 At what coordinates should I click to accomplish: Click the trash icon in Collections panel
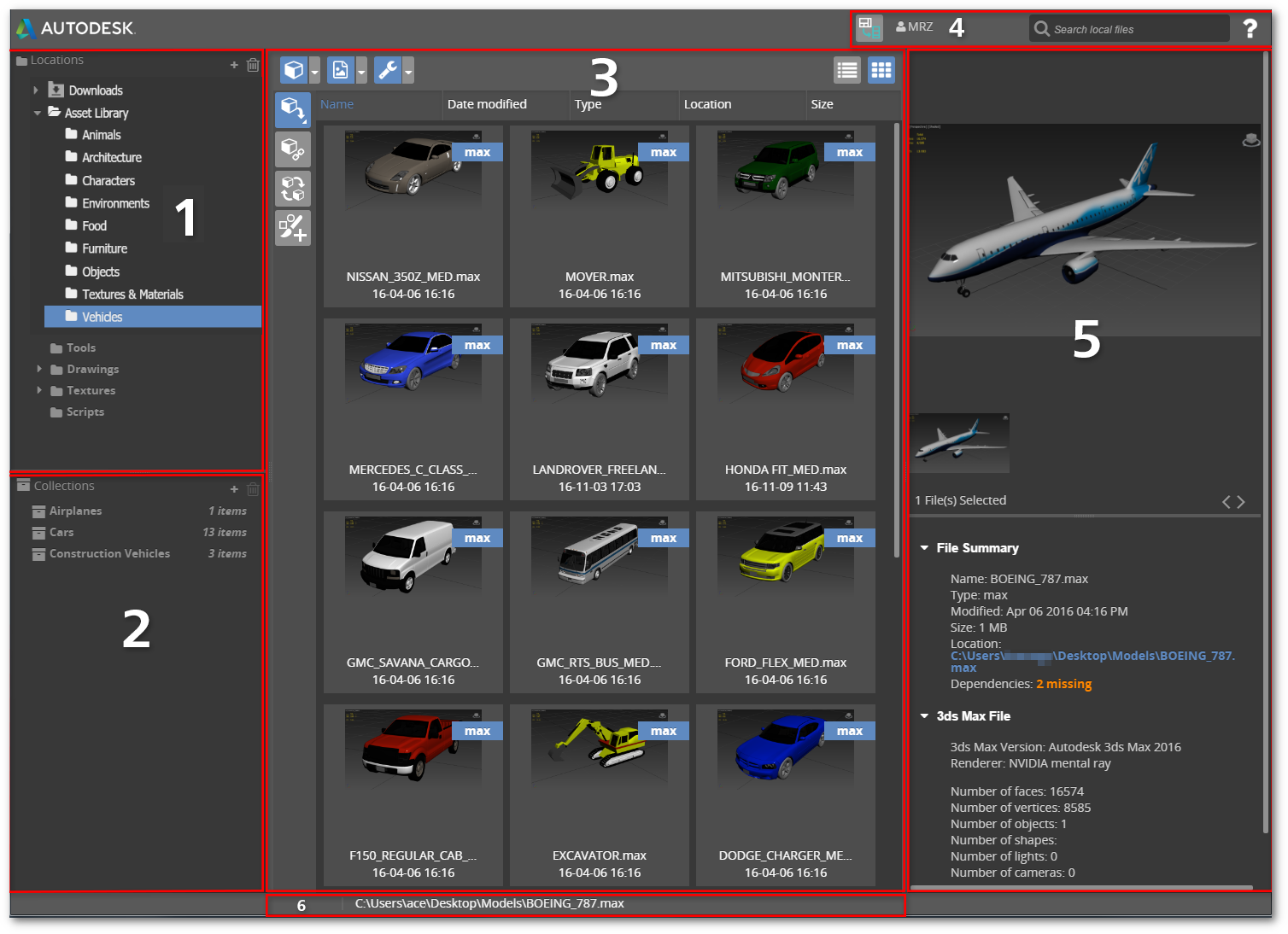pyautogui.click(x=253, y=489)
